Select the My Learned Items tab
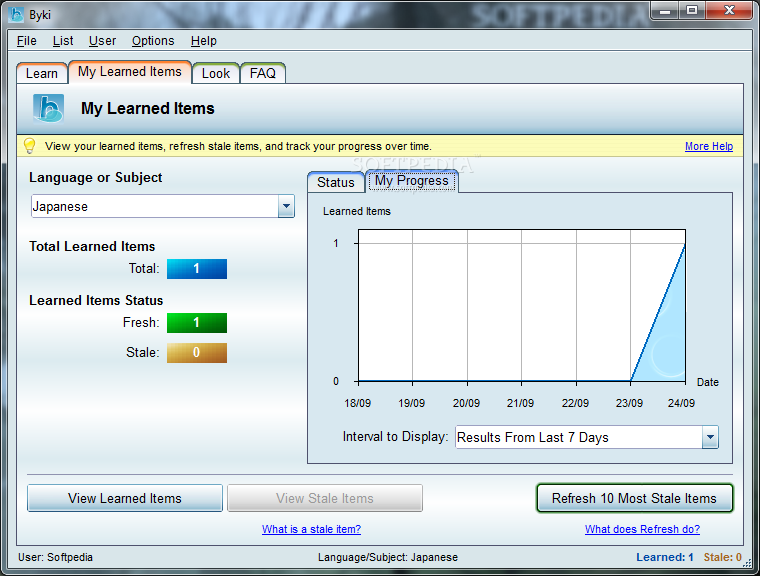The height and width of the screenshot is (576, 760). point(130,72)
